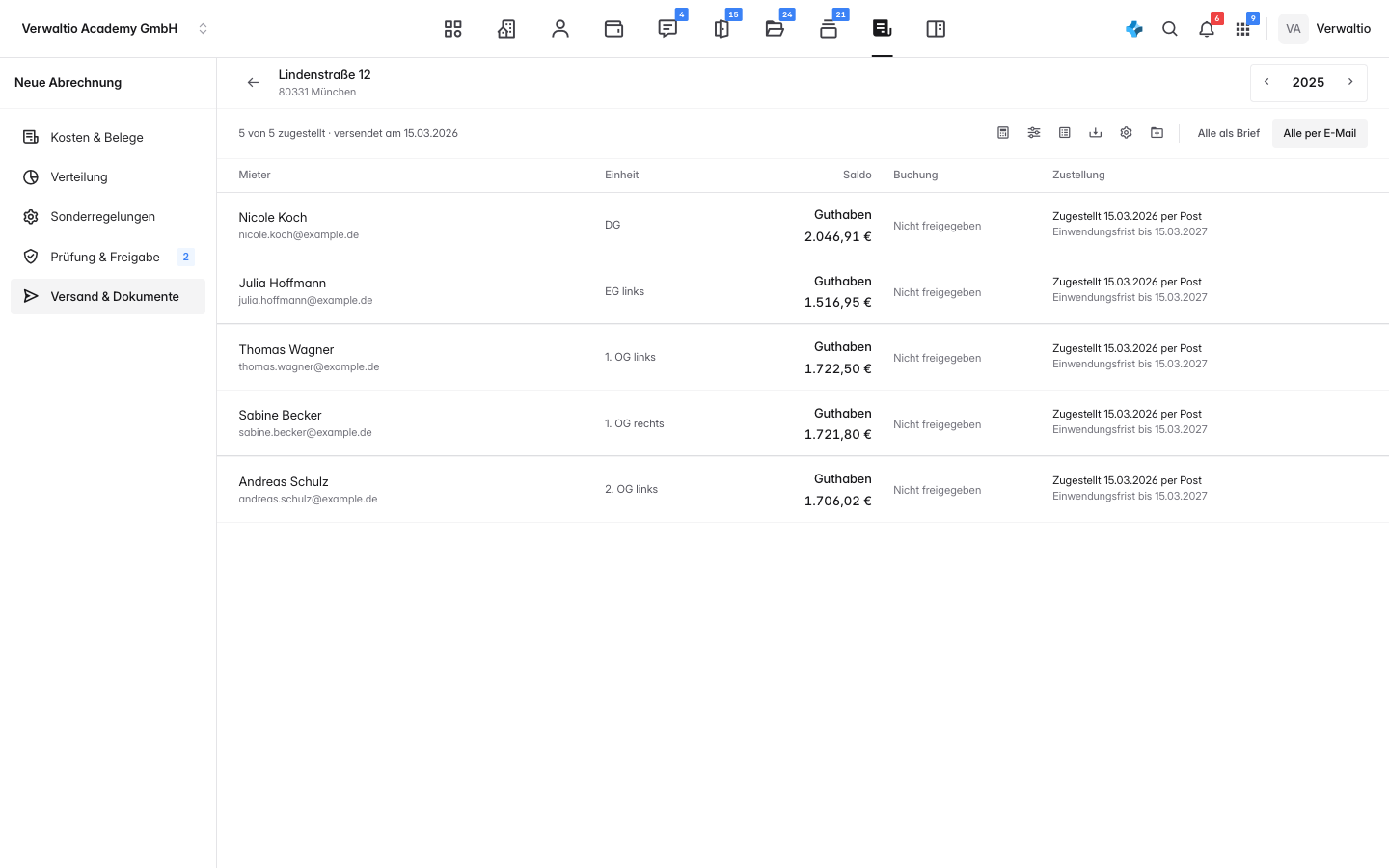Open Sonderregelungen in sidebar
Screen dimensions: 1389x868
pyautogui.click(x=108, y=217)
